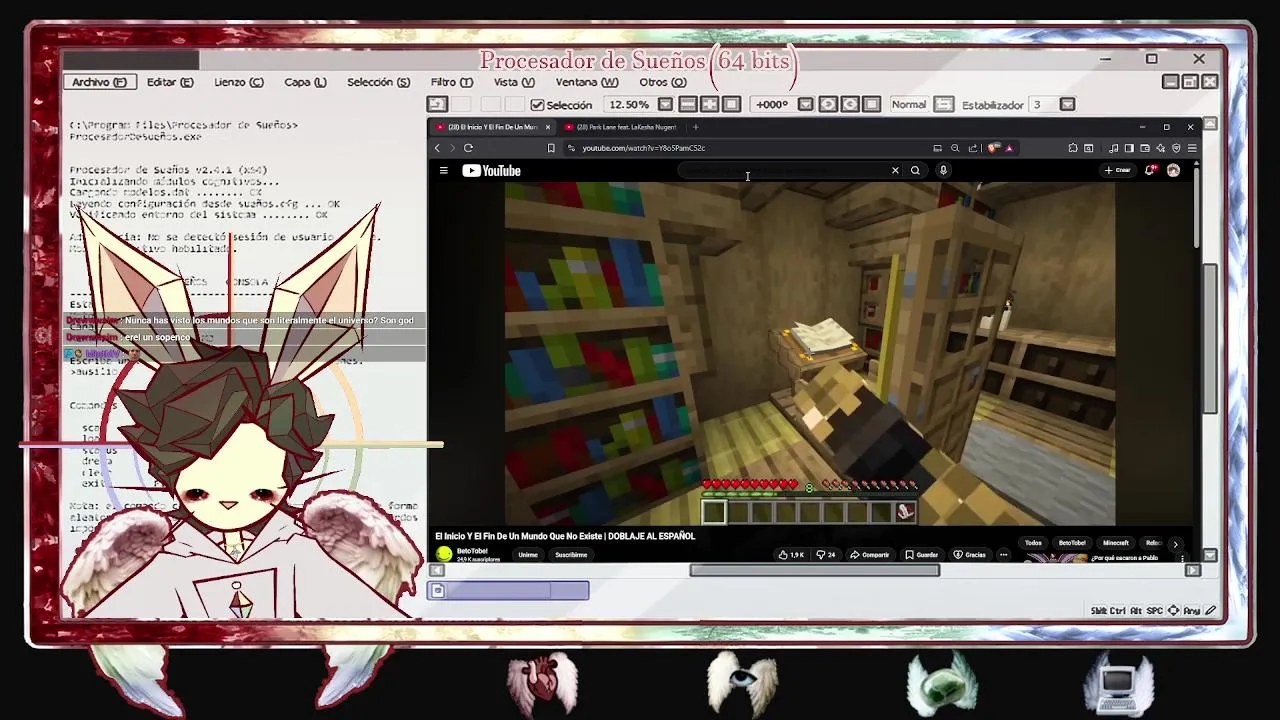This screenshot has width=1280, height=720.
Task: Open a new browser tab
Action: pos(696,127)
